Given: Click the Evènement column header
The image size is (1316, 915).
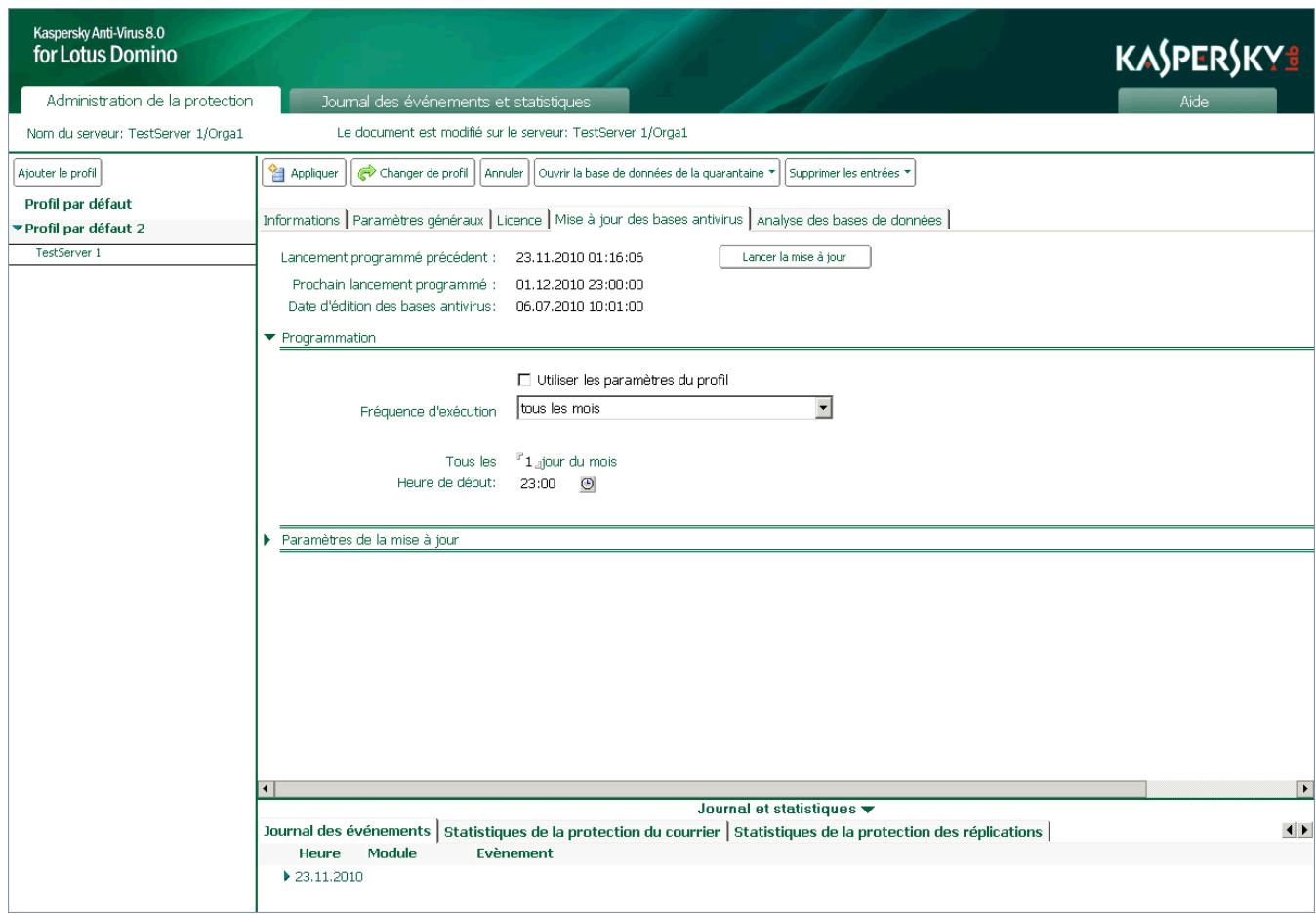Looking at the screenshot, I should point(514,853).
